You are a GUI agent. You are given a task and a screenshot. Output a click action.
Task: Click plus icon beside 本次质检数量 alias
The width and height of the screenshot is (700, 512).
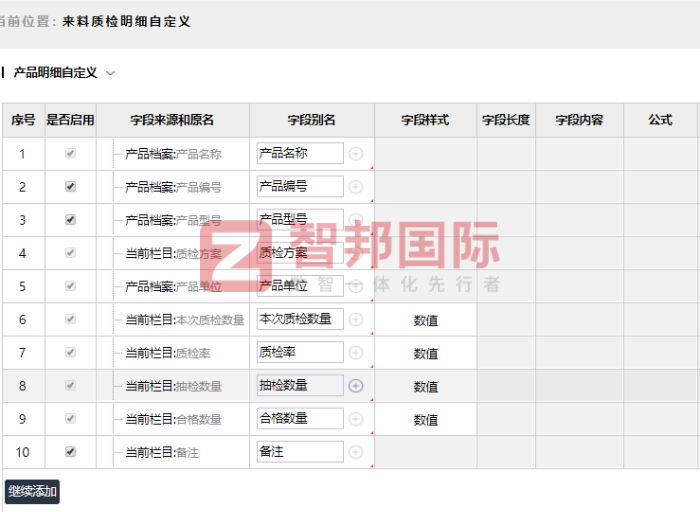tap(356, 320)
